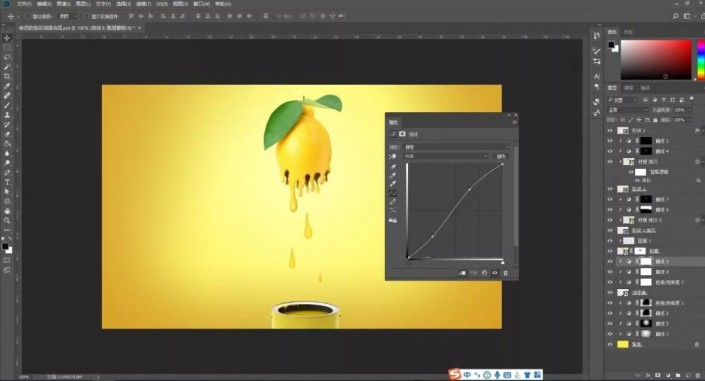This screenshot has width=705, height=381.
Task: Switch to the Channels tab beside Layers
Action: [x=629, y=88]
